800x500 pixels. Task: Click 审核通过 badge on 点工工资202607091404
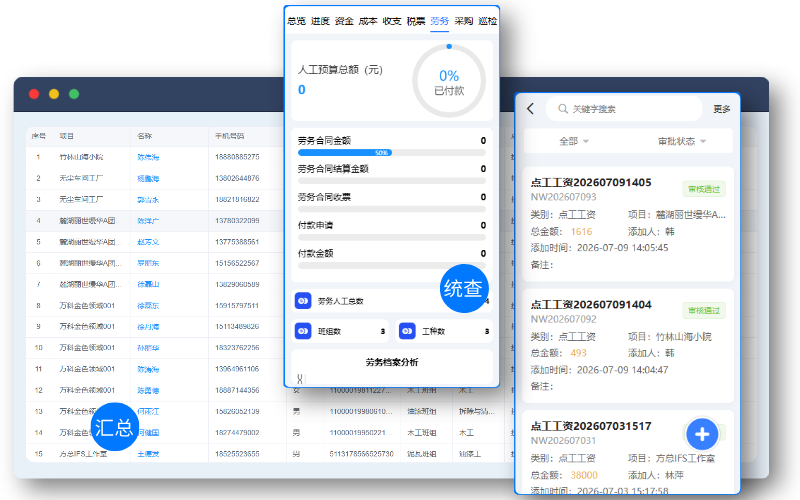(704, 310)
